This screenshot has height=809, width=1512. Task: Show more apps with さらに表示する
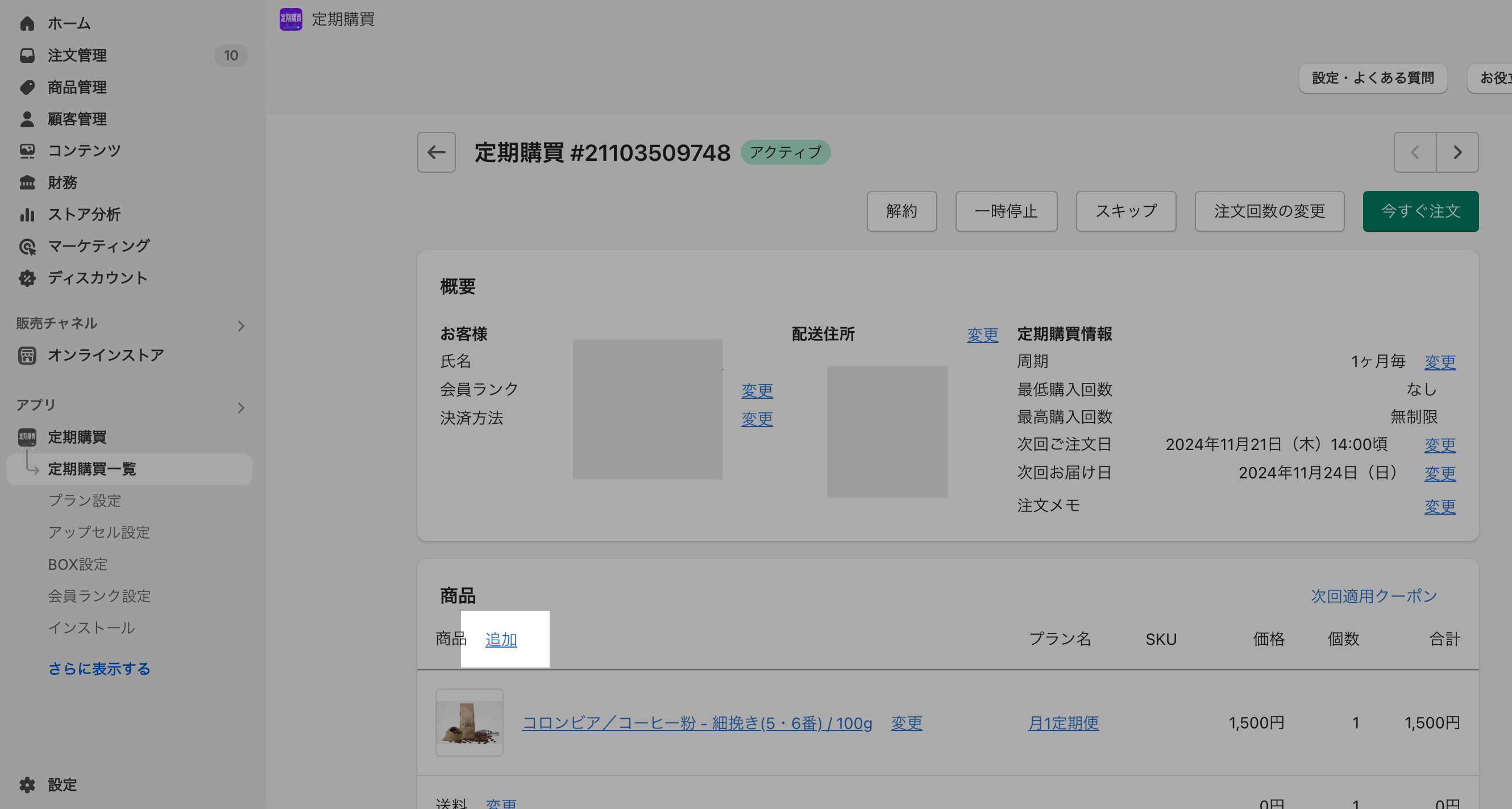click(x=98, y=669)
